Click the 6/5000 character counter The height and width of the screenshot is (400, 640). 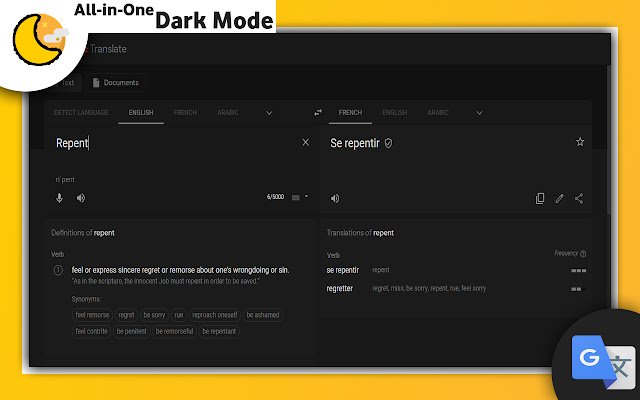[275, 197]
